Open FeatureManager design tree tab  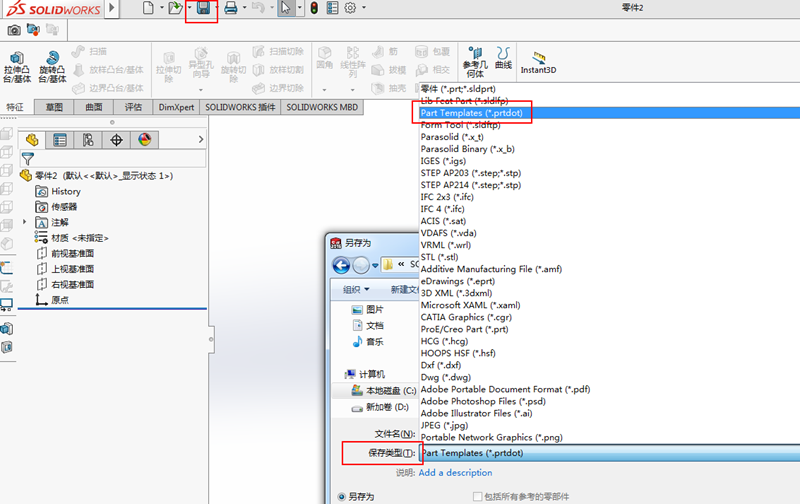(x=32, y=140)
